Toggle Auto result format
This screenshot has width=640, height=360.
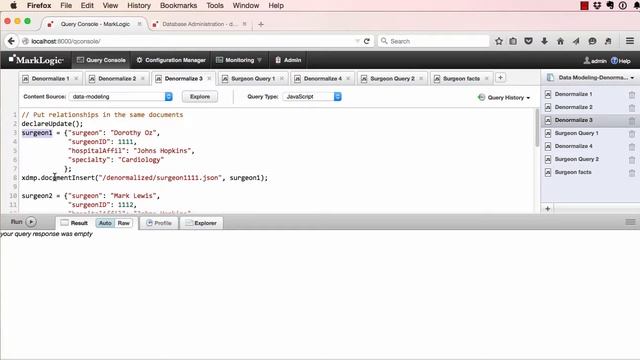[x=105, y=223]
